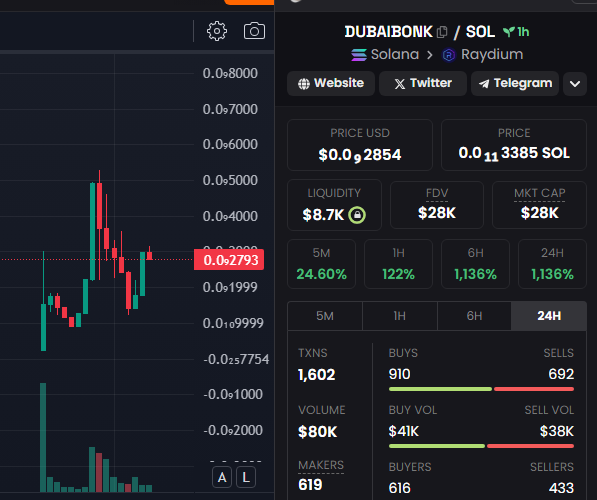
Task: Click the buy vol versus sell vol bar
Action: (x=481, y=446)
